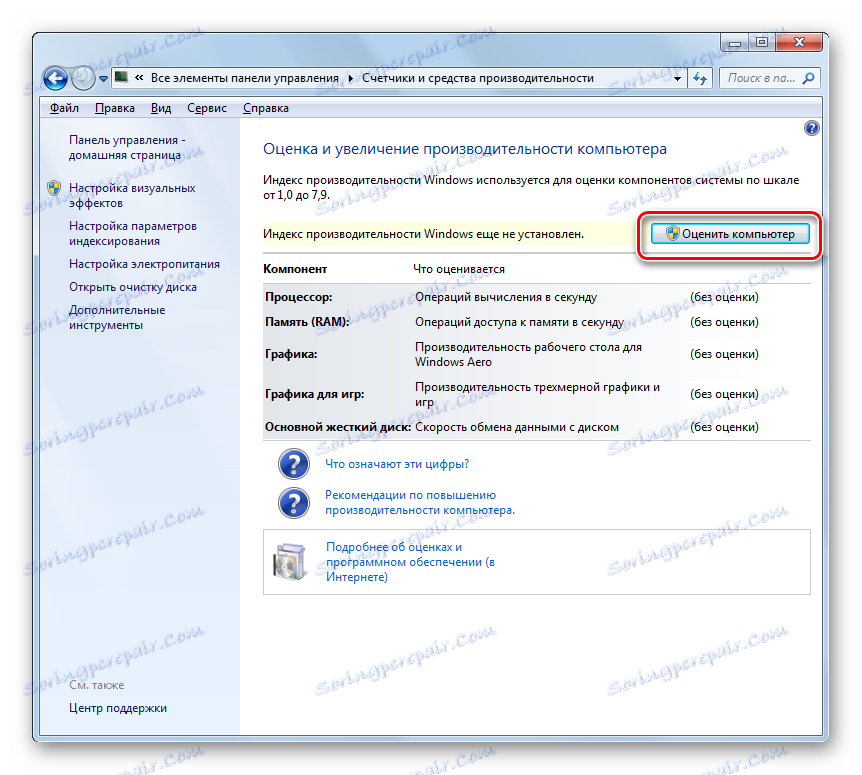The width and height of the screenshot is (862, 775).
Task: Click the 'Компонент' column header
Action: click(x=295, y=269)
